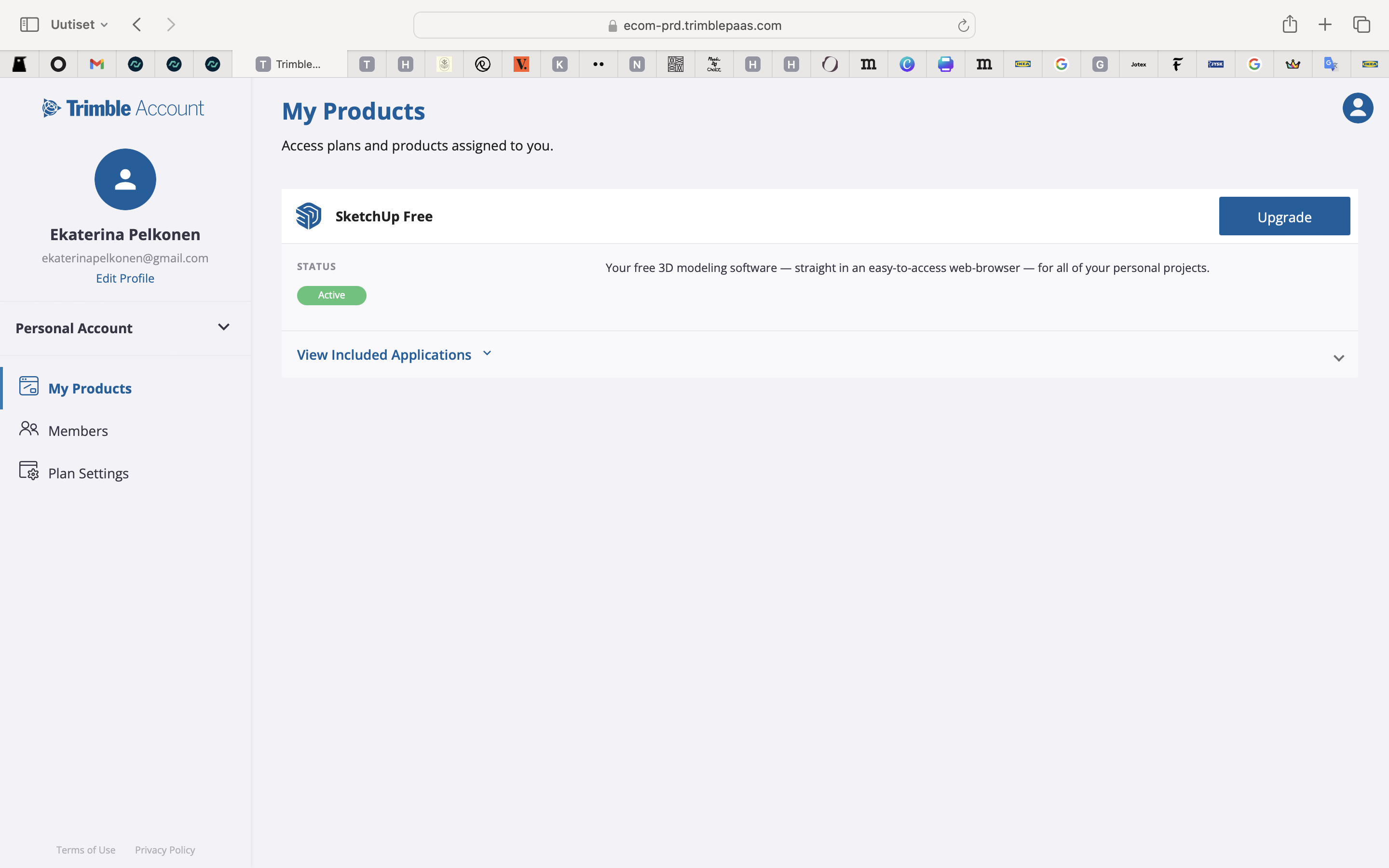
Task: Open Plan Settings in the sidebar
Action: 88,473
